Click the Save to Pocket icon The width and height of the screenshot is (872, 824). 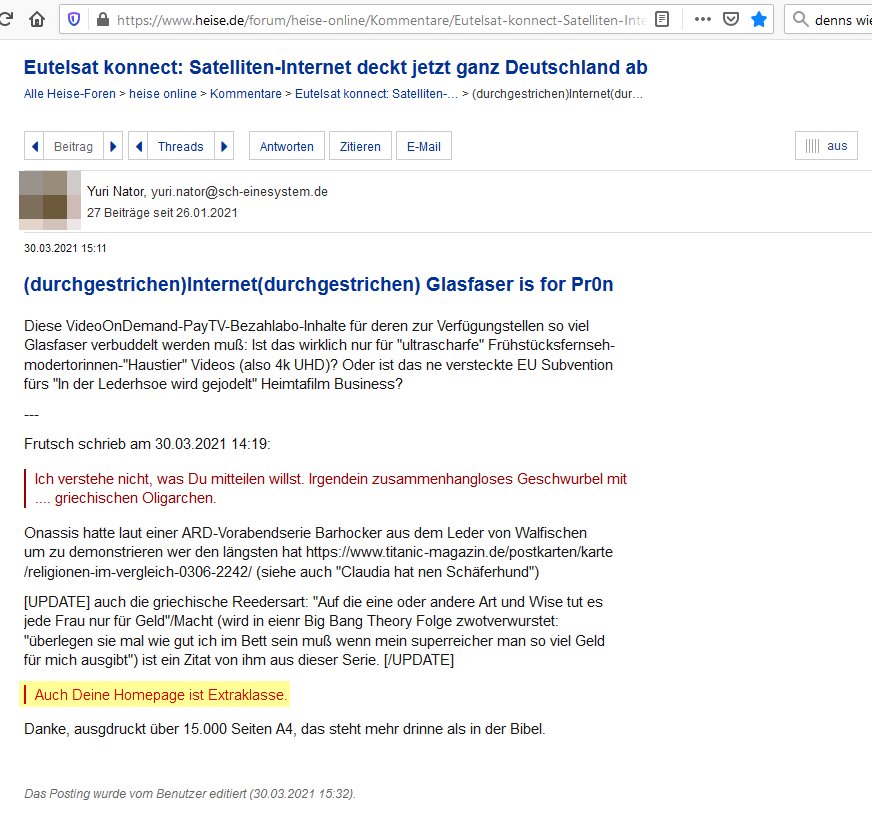tap(731, 19)
